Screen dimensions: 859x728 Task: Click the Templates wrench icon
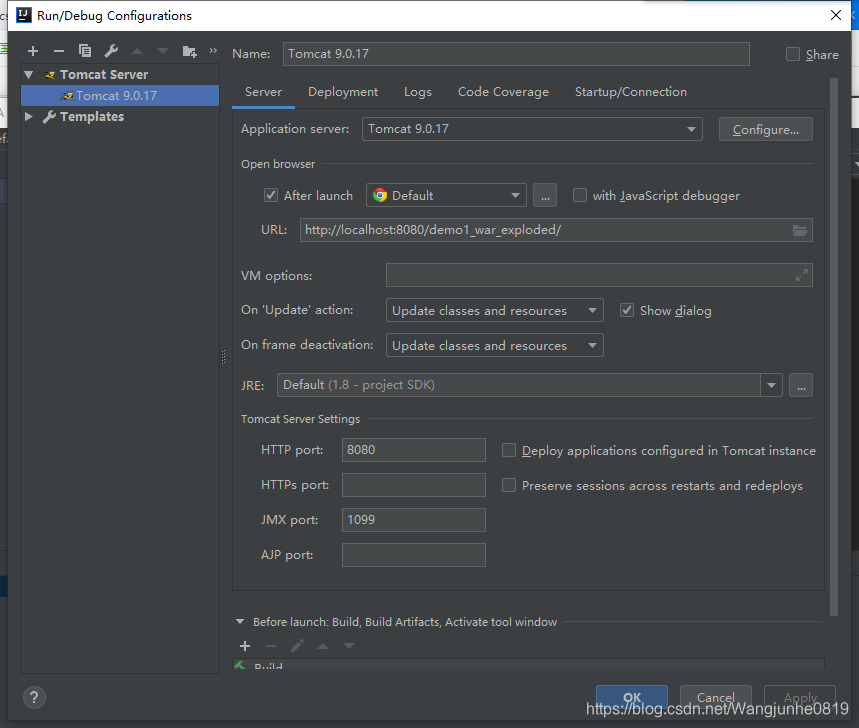(49, 117)
